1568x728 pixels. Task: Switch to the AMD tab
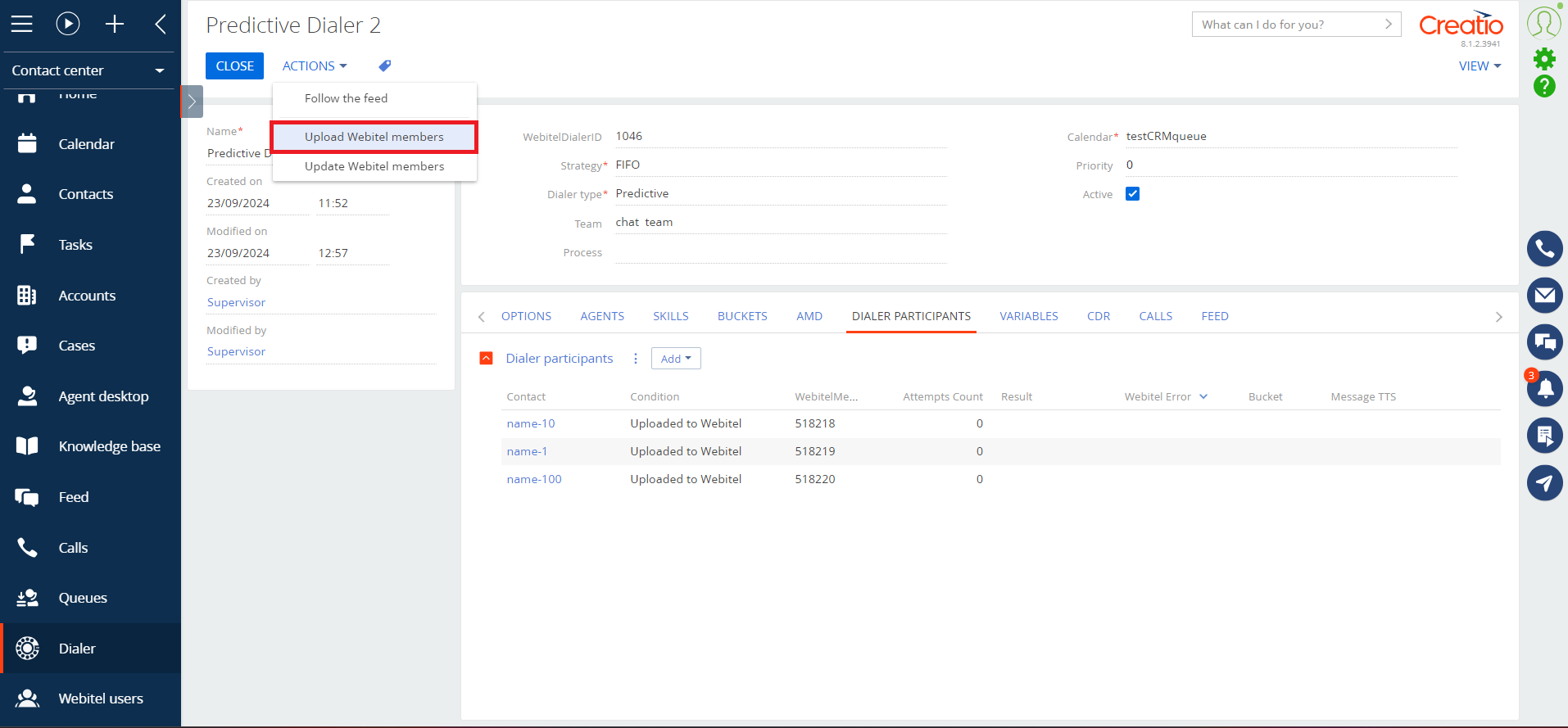click(x=809, y=316)
